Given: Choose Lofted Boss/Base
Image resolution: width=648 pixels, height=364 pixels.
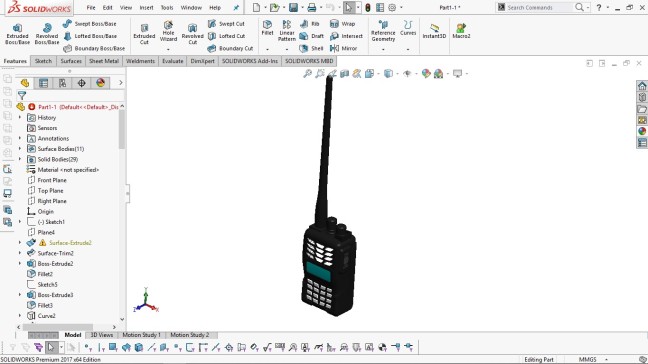Looking at the screenshot, I should pos(90,36).
